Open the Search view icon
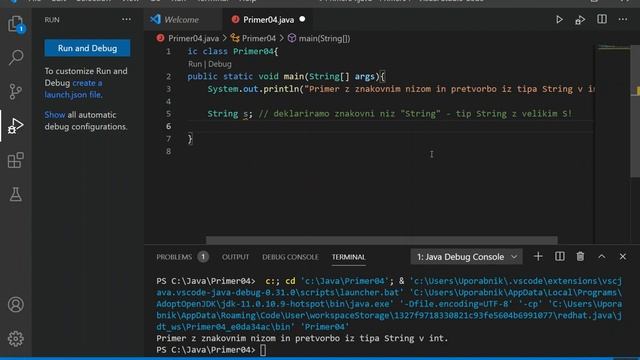 click(16, 57)
